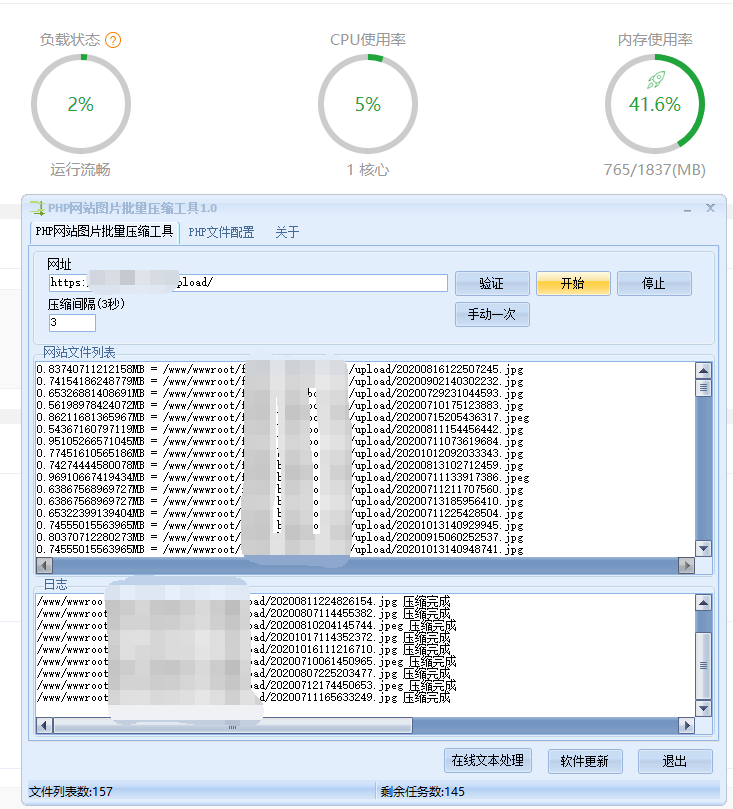Image resolution: width=733 pixels, height=809 pixels.
Task: Click down arrow of log scrollbar
Action: 704,708
